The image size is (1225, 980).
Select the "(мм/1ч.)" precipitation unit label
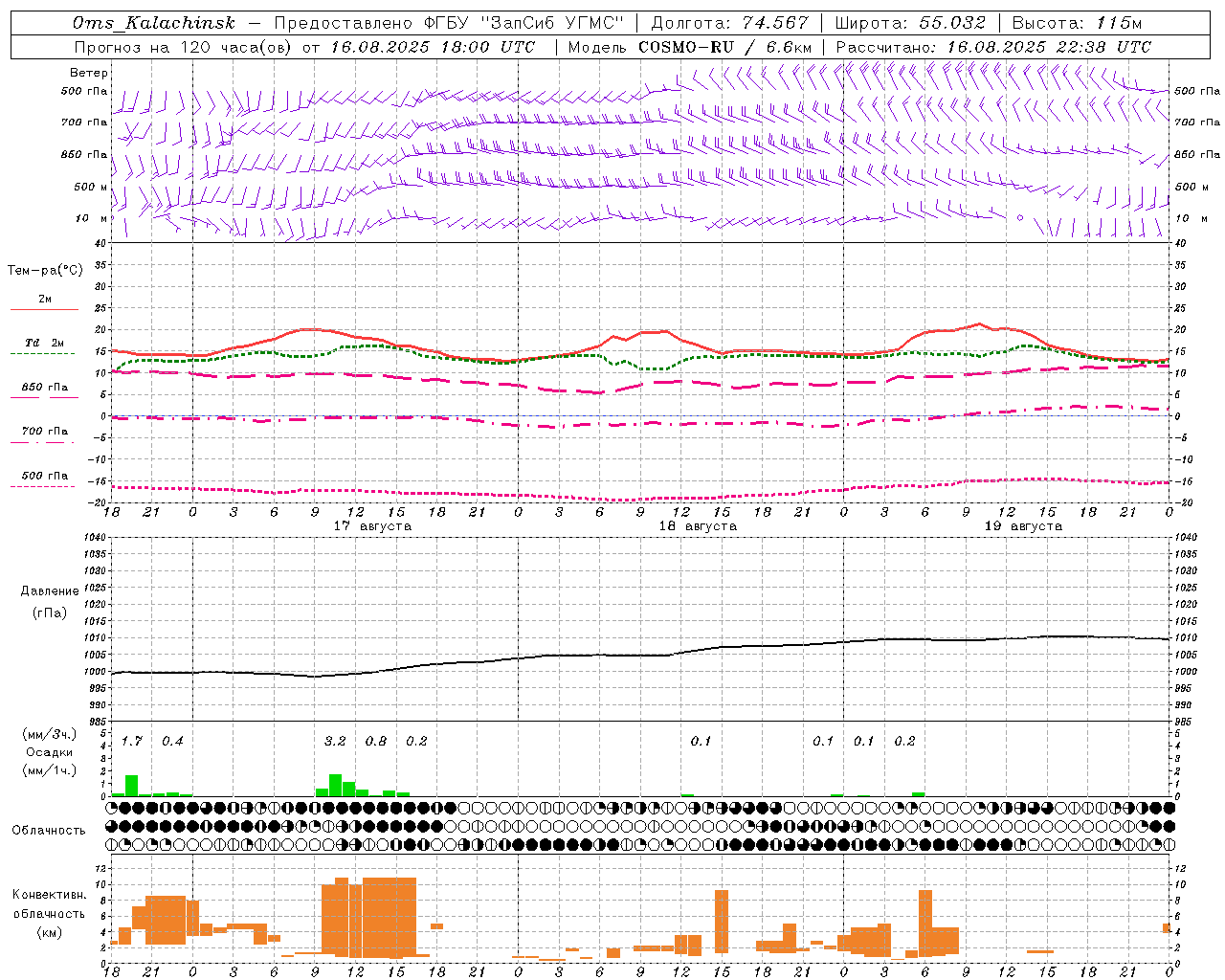coord(50,770)
